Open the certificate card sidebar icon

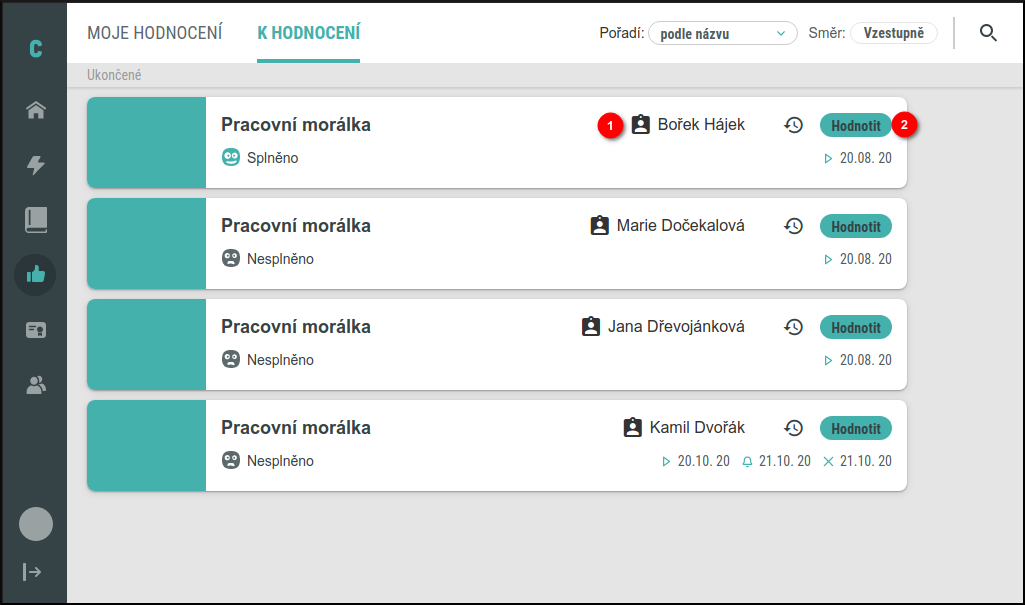[36, 330]
